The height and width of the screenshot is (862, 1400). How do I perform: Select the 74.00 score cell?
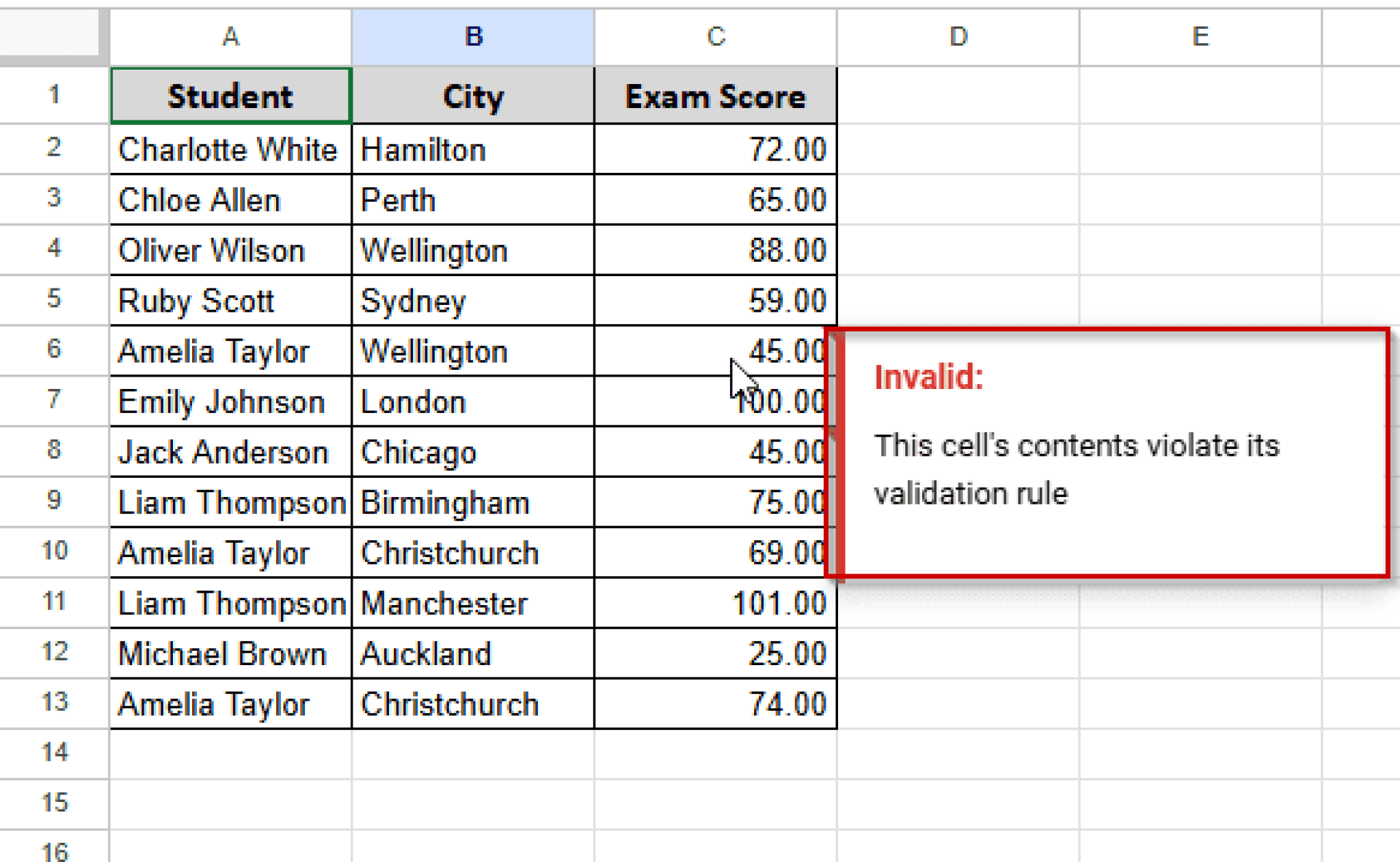715,704
